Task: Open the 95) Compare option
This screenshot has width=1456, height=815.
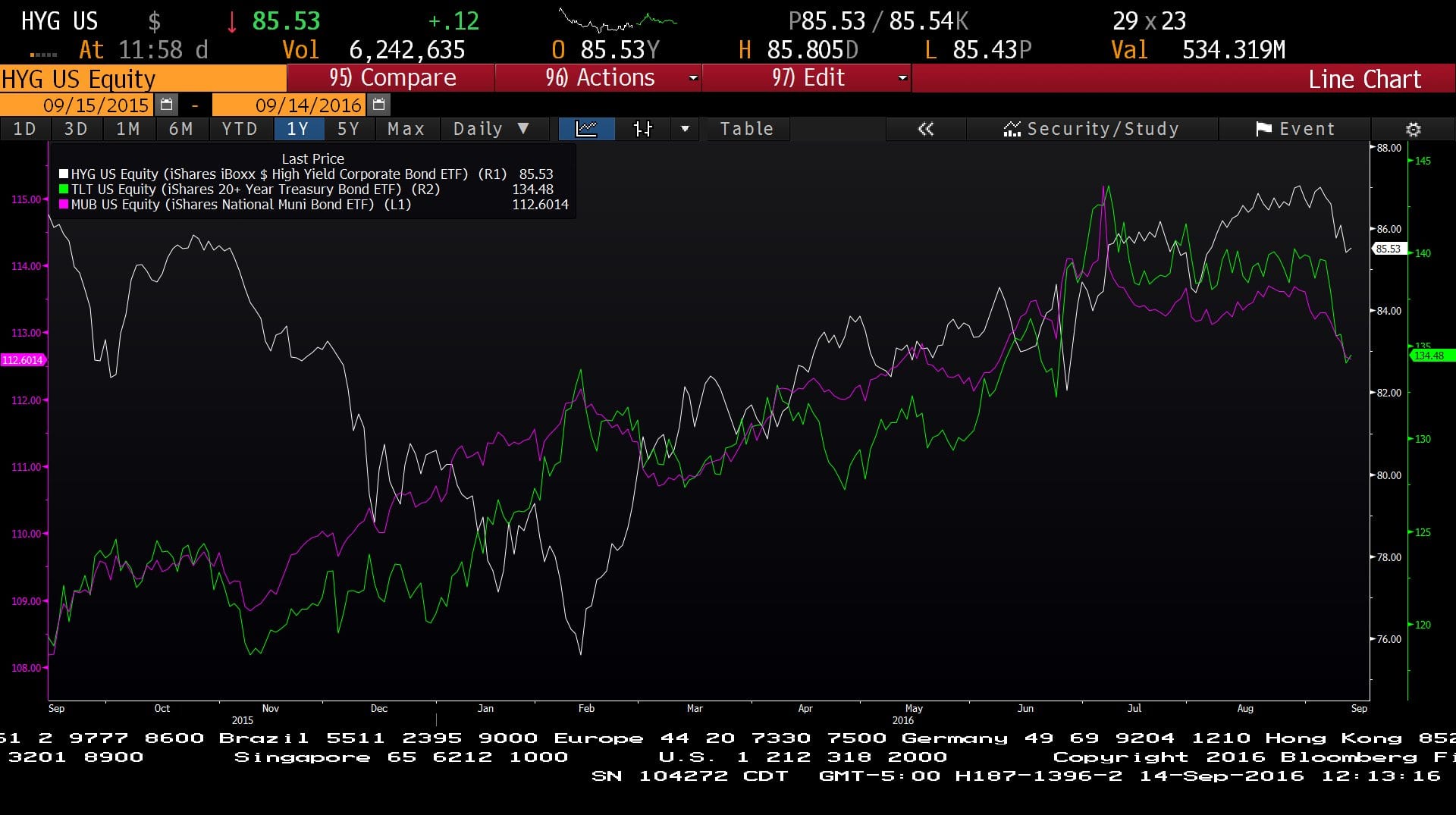Action: pos(391,78)
